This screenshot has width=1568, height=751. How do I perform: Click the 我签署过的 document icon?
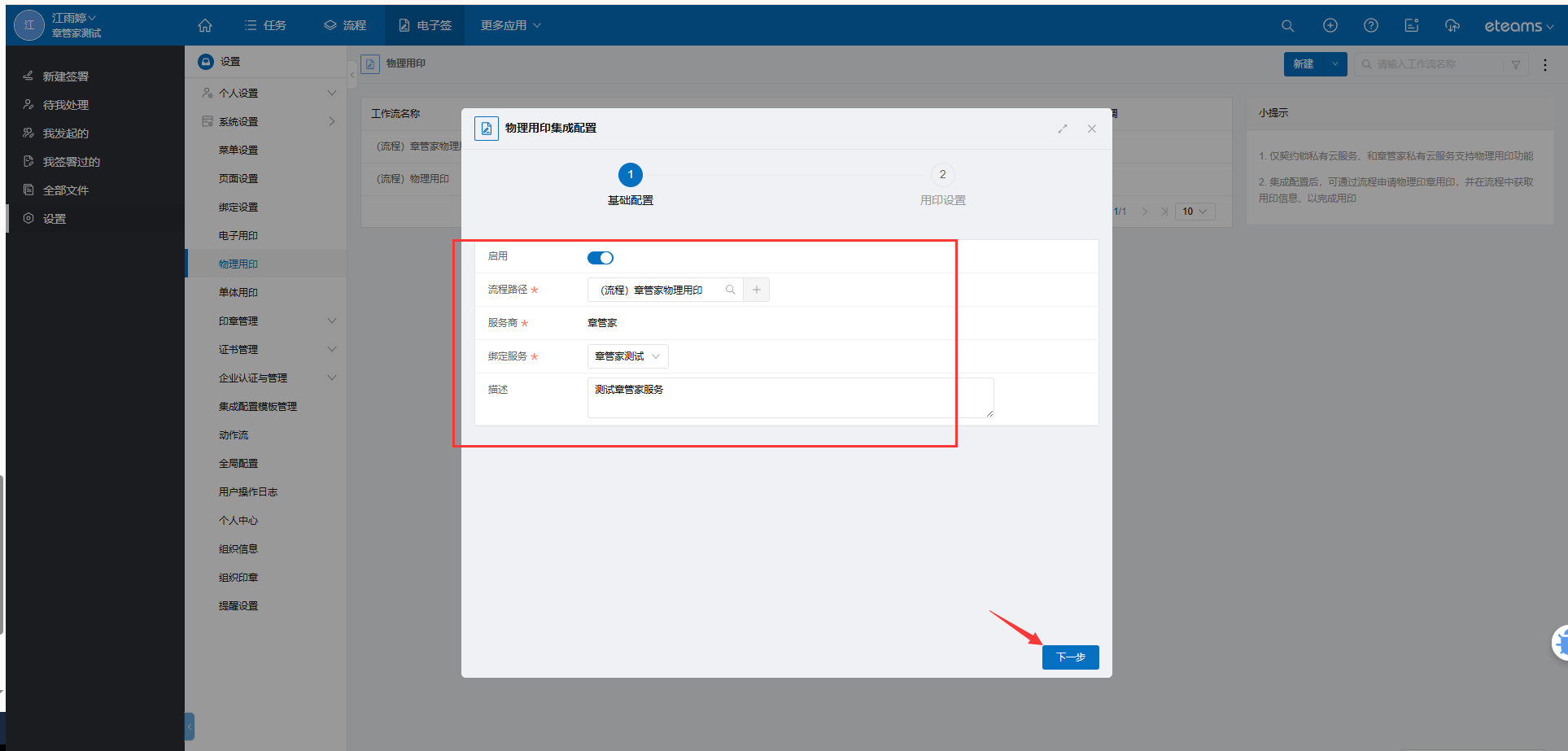[x=28, y=161]
